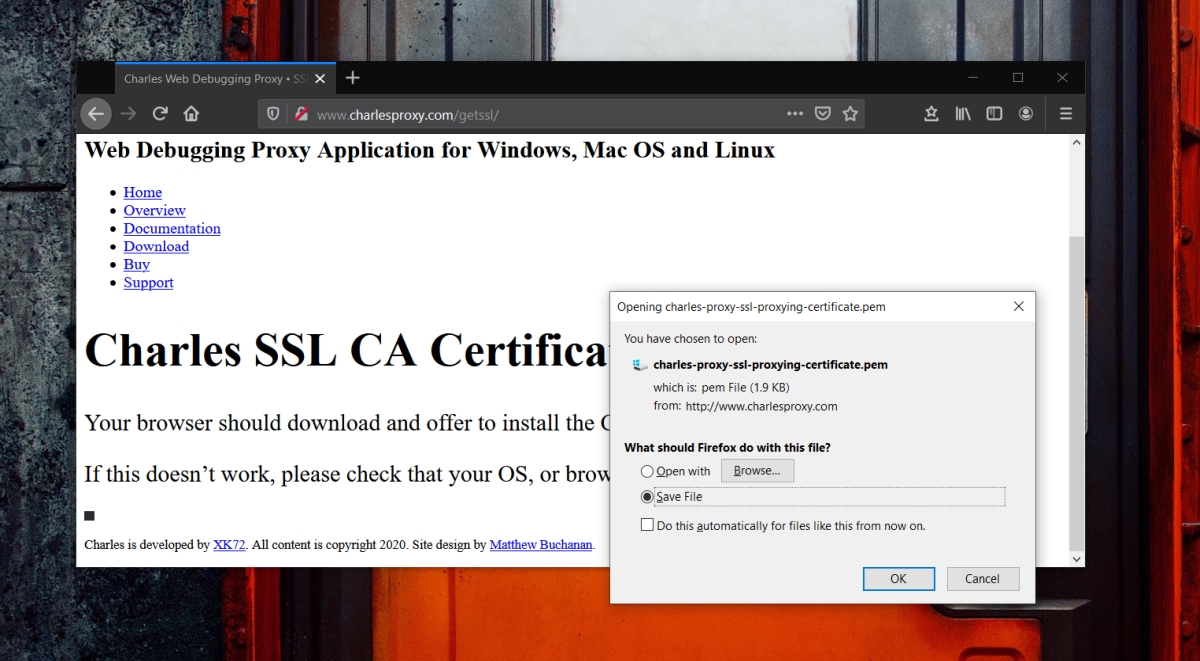Viewport: 1200px width, 661px height.
Task: Click the connection security icon in the address bar
Action: tap(301, 113)
